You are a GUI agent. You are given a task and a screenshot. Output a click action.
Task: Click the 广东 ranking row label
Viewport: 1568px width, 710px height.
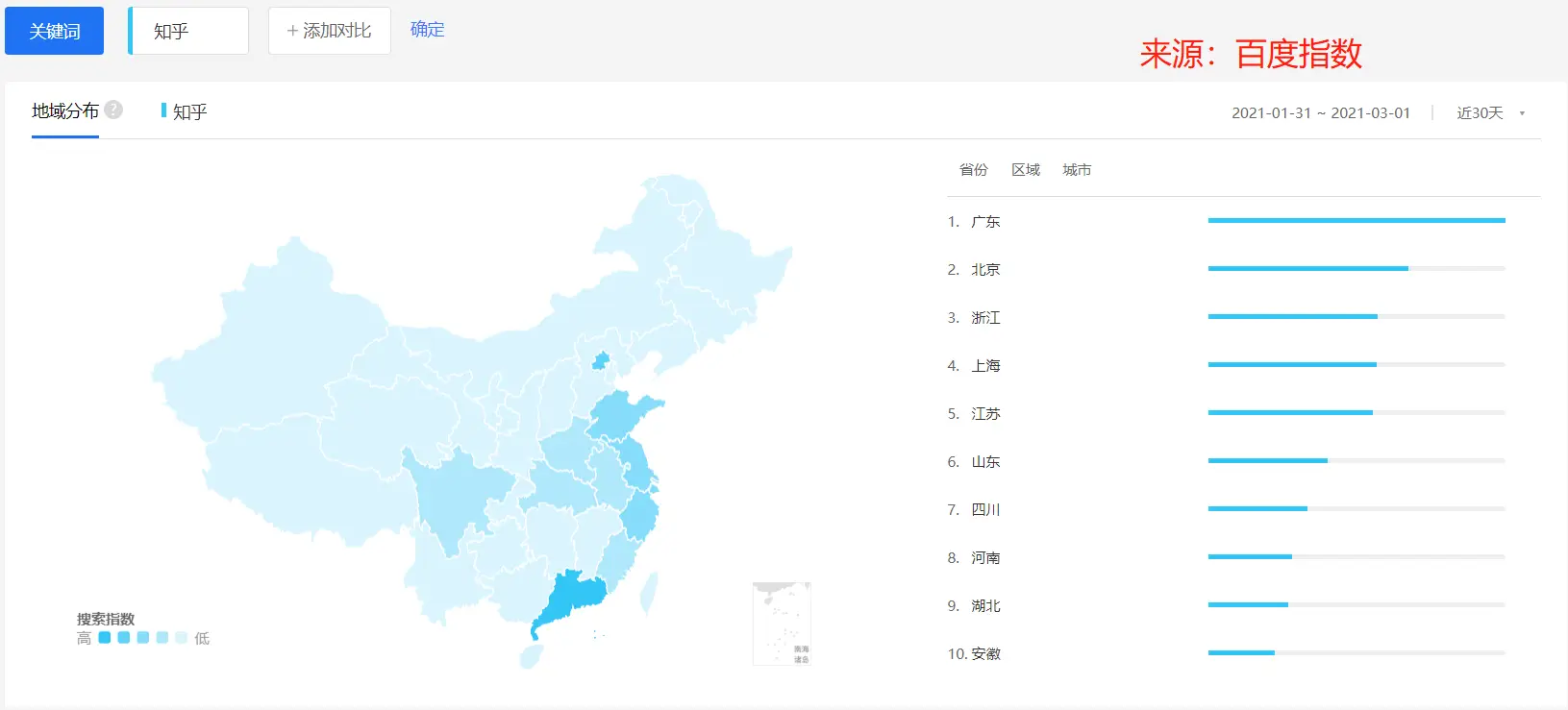(x=985, y=222)
